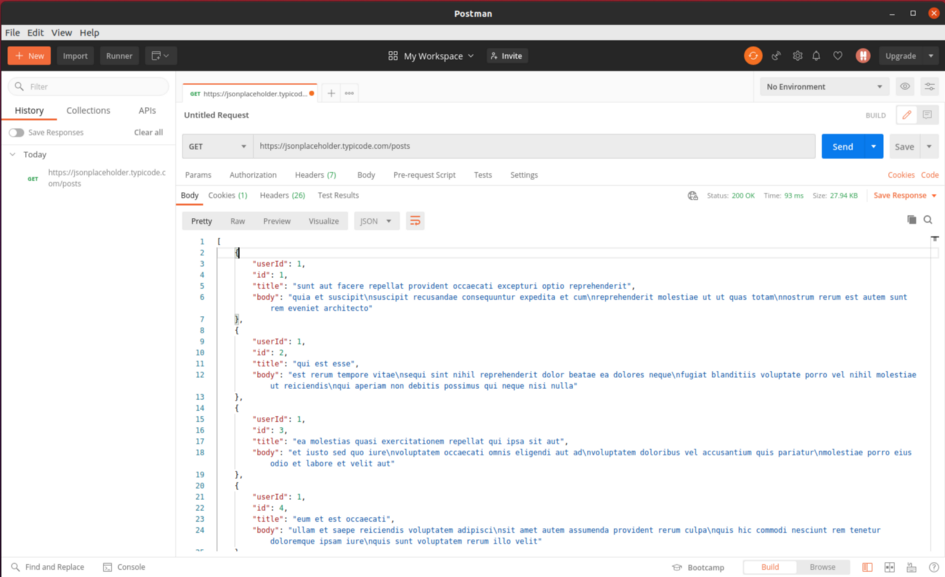Search the response with magnifier icon

point(928,219)
